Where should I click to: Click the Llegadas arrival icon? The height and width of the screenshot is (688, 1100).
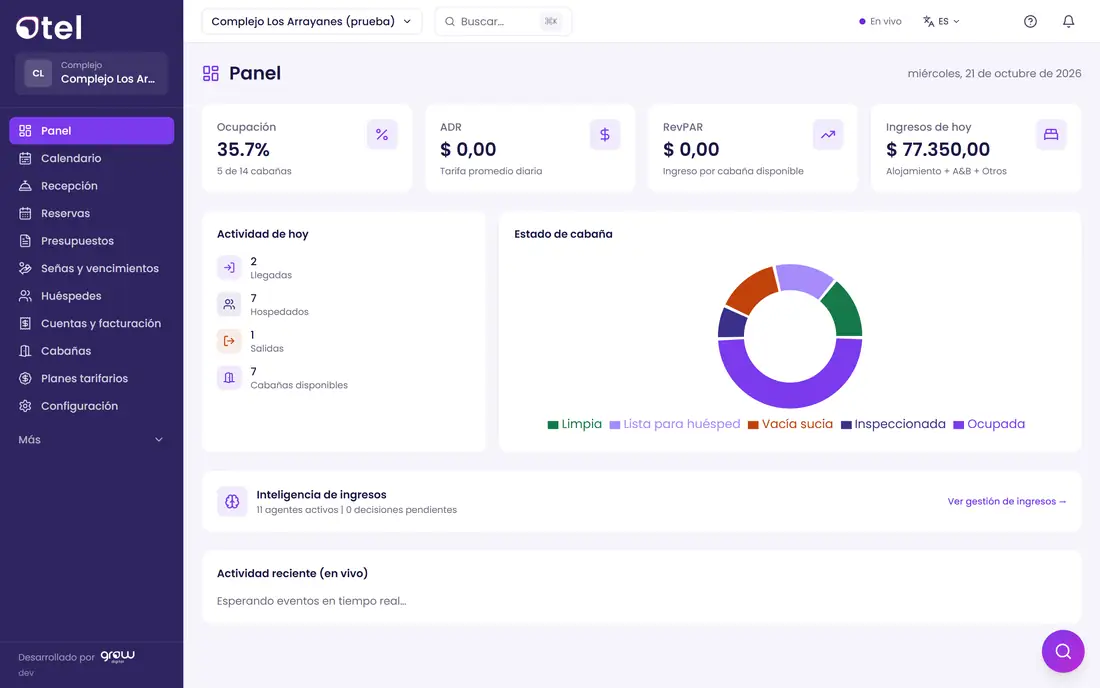pos(229,267)
